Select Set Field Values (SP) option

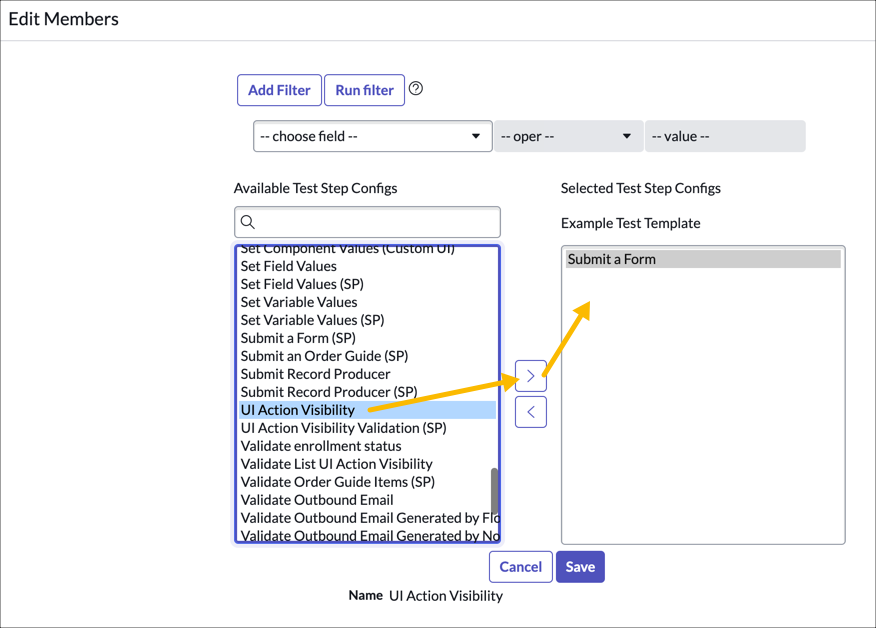[x=302, y=284]
